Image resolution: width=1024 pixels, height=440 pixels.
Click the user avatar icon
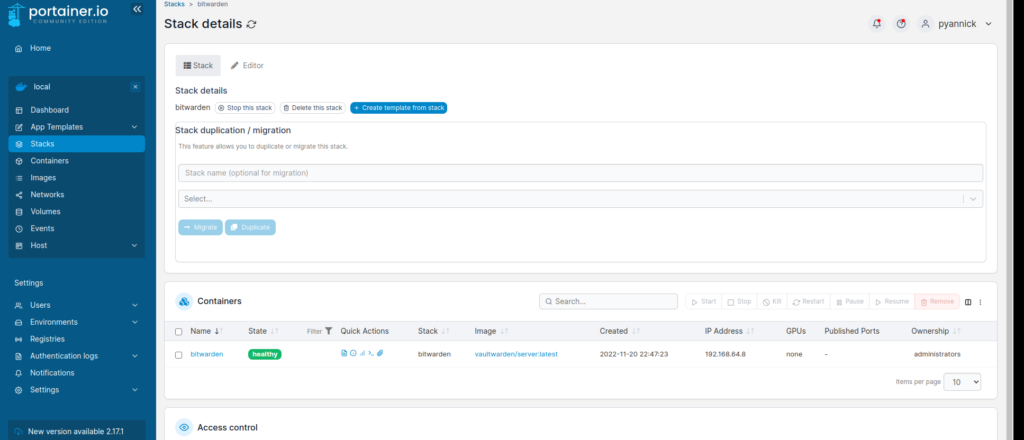925,24
